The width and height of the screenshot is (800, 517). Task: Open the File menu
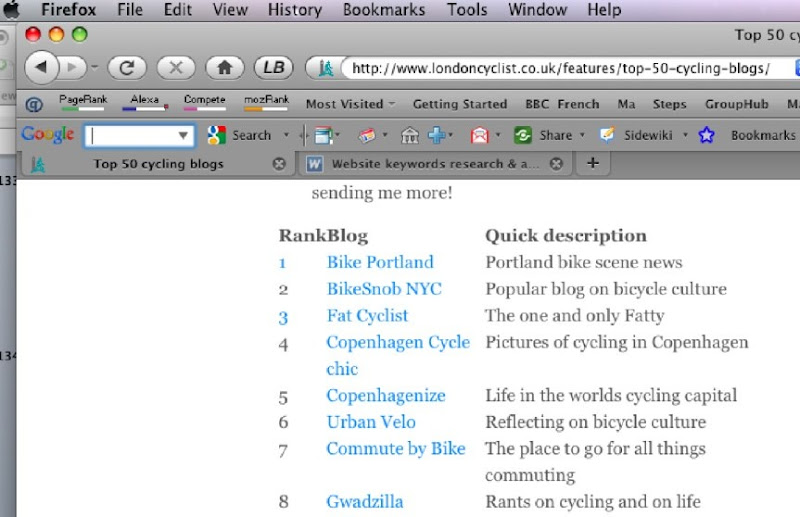coord(130,10)
